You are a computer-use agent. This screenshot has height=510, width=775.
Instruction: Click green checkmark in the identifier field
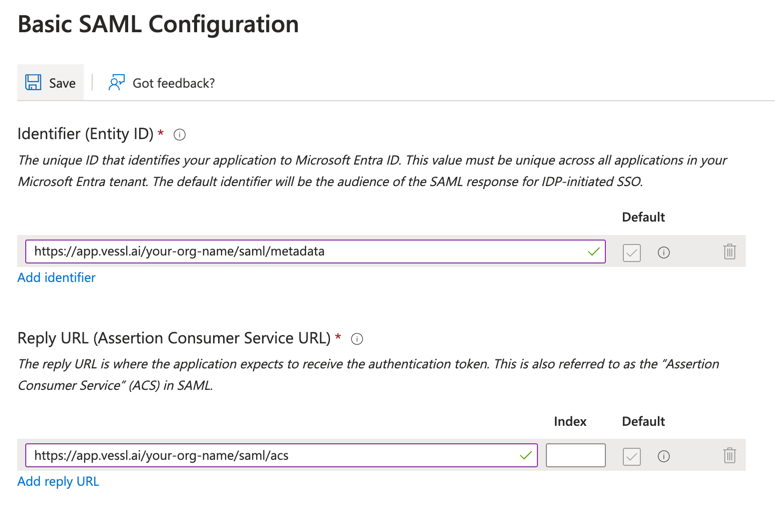(594, 252)
